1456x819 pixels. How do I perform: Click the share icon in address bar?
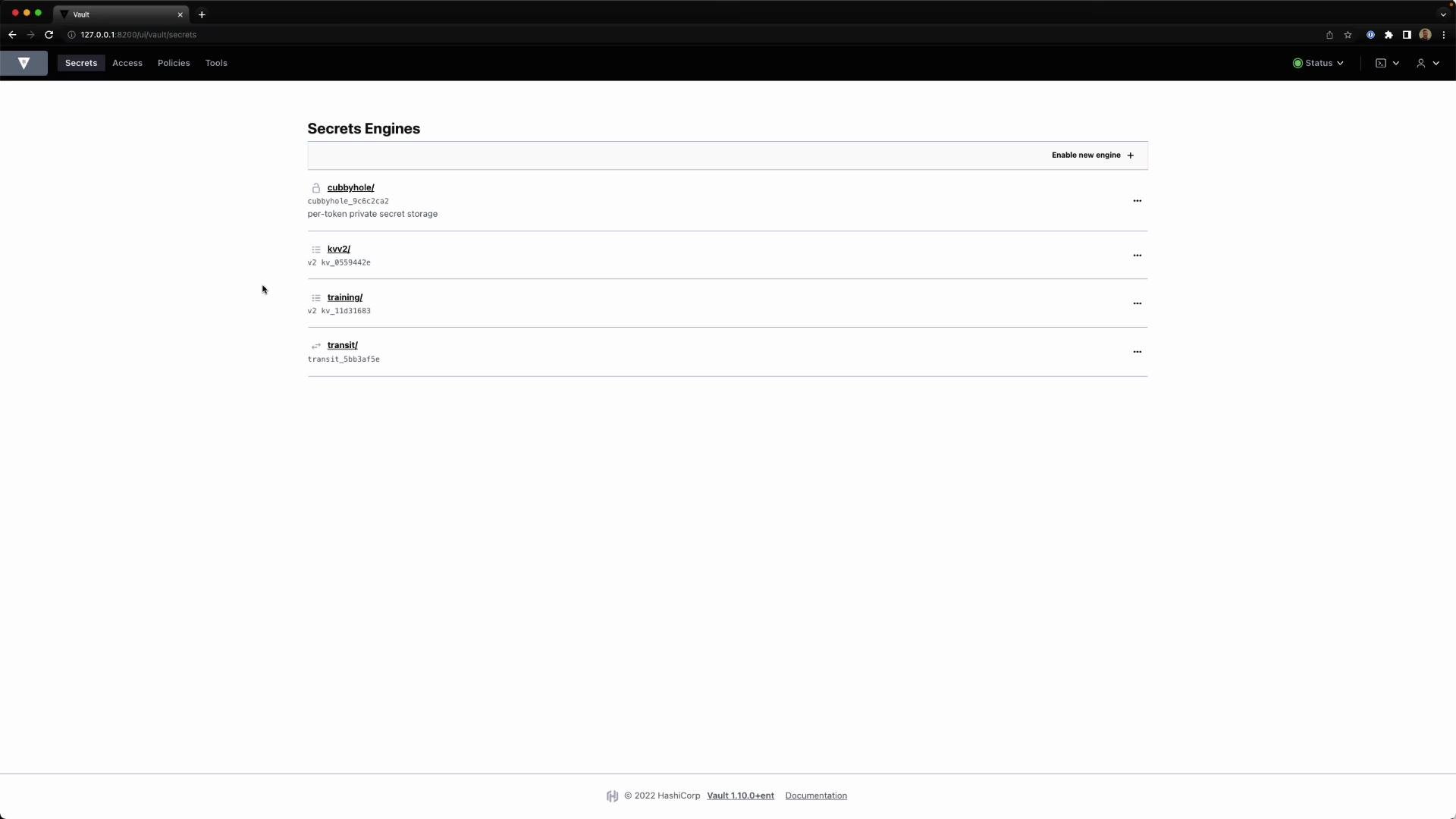point(1329,35)
